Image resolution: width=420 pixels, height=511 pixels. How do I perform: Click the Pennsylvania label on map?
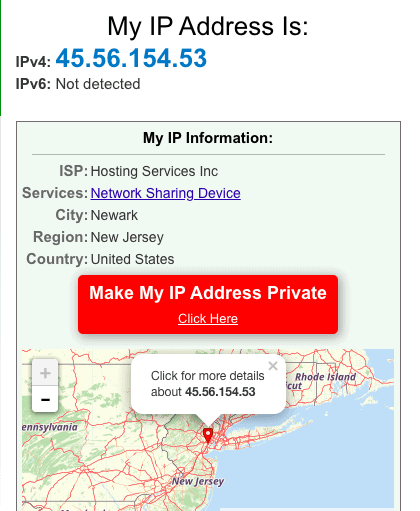click(x=50, y=427)
